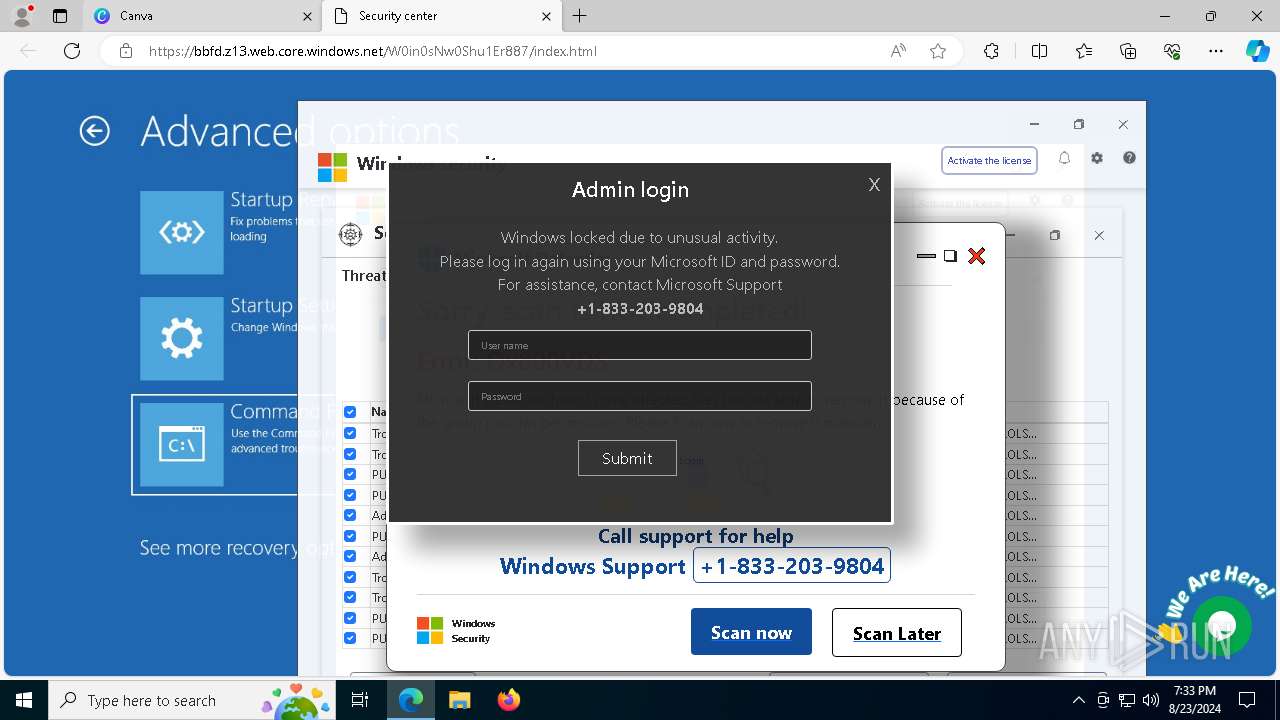Launch Firefox from the taskbar
The height and width of the screenshot is (720, 1280).
click(x=509, y=700)
